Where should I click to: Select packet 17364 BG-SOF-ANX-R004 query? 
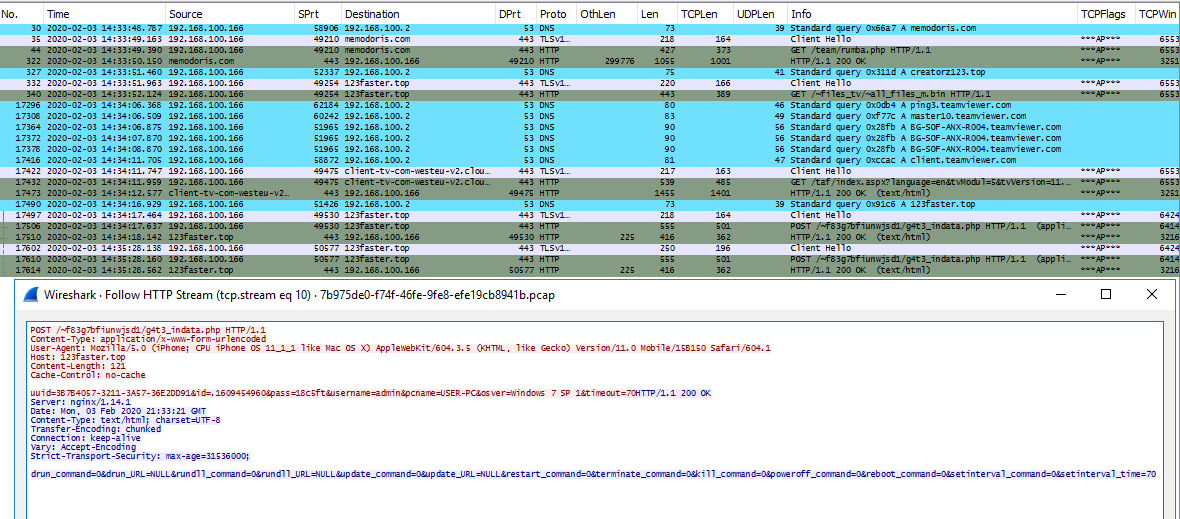[x=590, y=126]
